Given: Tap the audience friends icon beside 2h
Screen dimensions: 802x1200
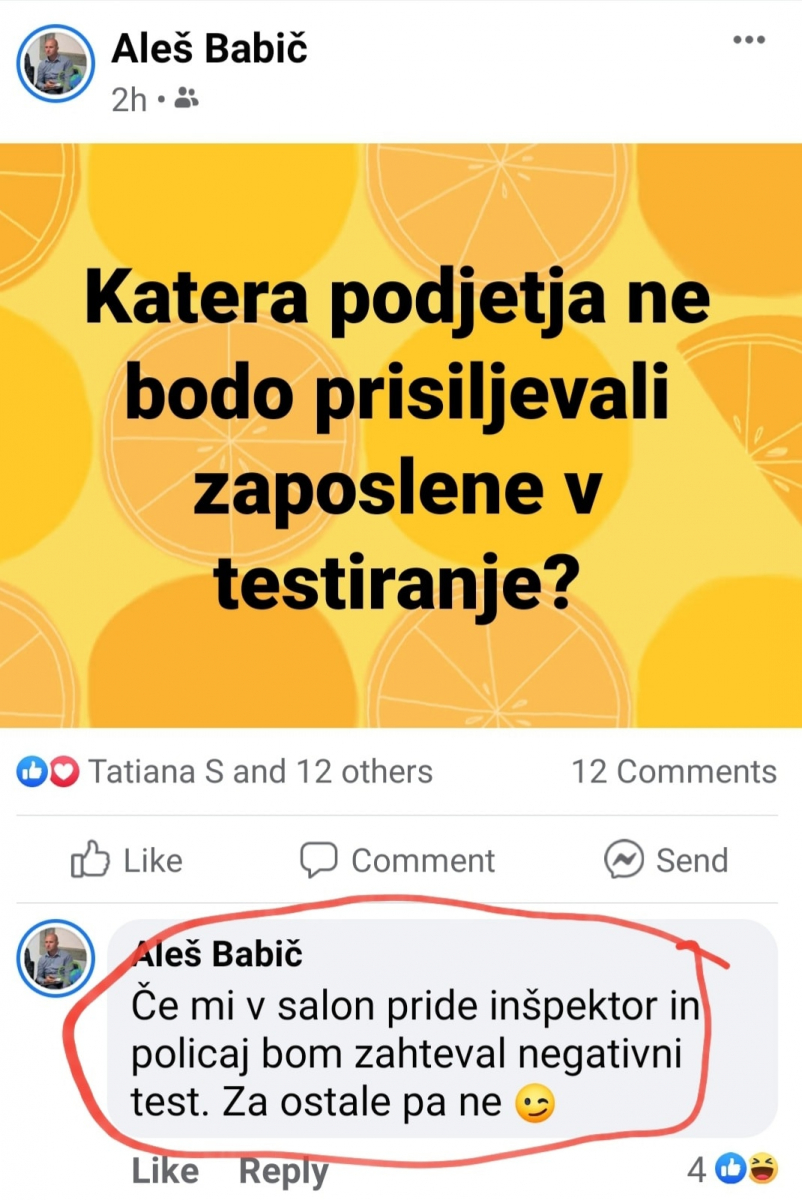Looking at the screenshot, I should coord(186,98).
